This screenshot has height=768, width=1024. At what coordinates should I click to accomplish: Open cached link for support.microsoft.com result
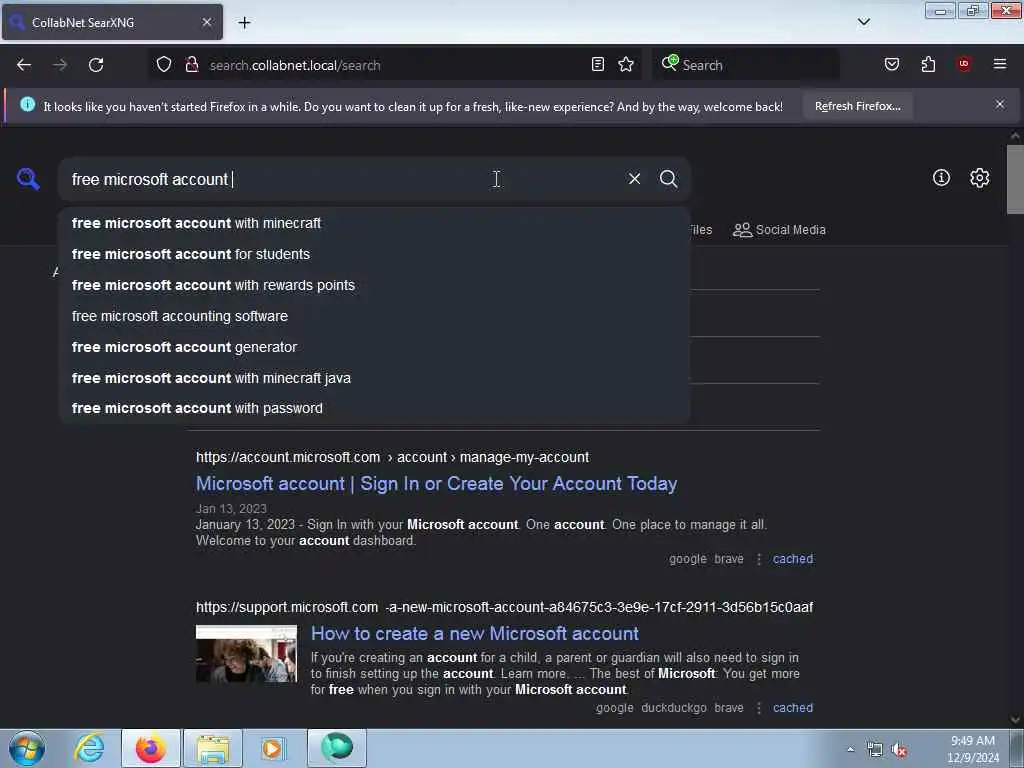tap(793, 708)
